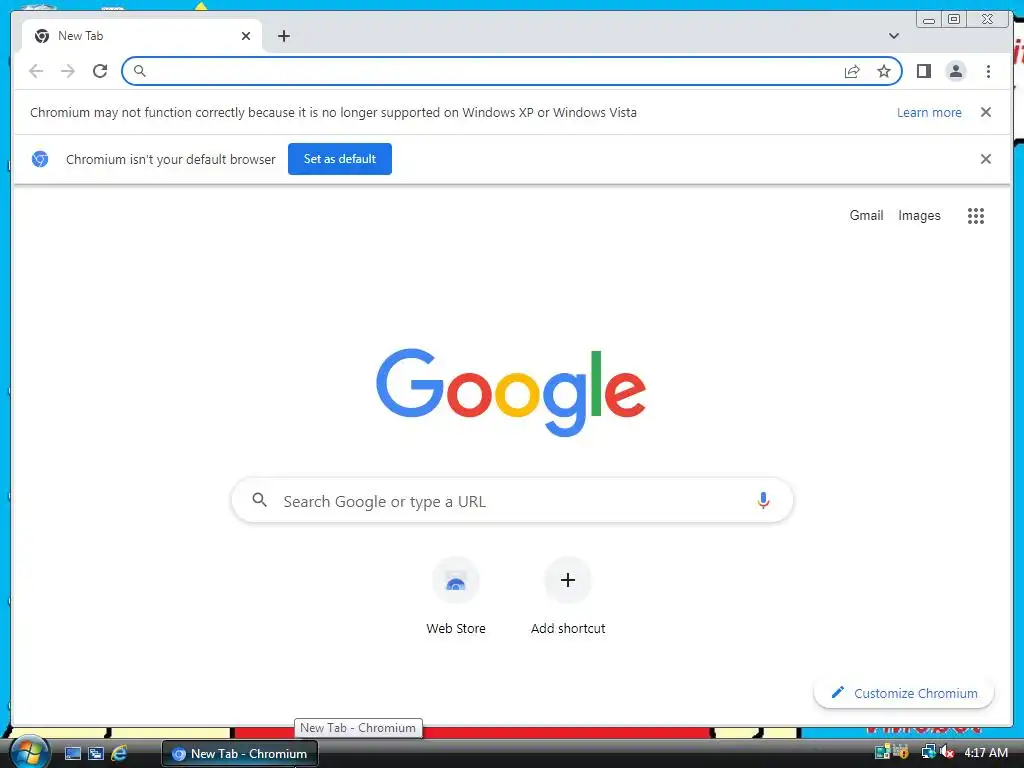Open a new tab with the plus button
The height and width of the screenshot is (768, 1024).
(283, 36)
